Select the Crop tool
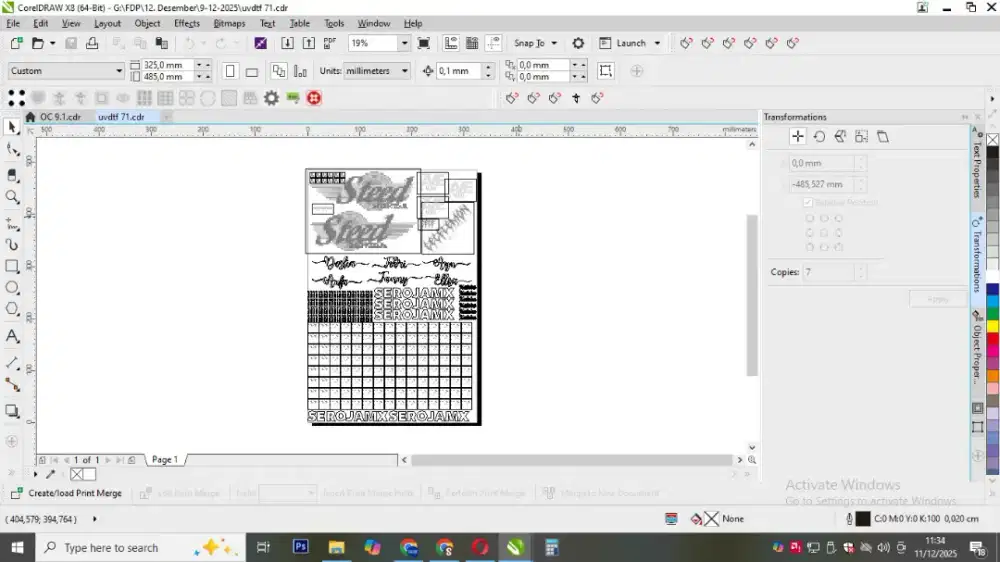 click(x=11, y=174)
